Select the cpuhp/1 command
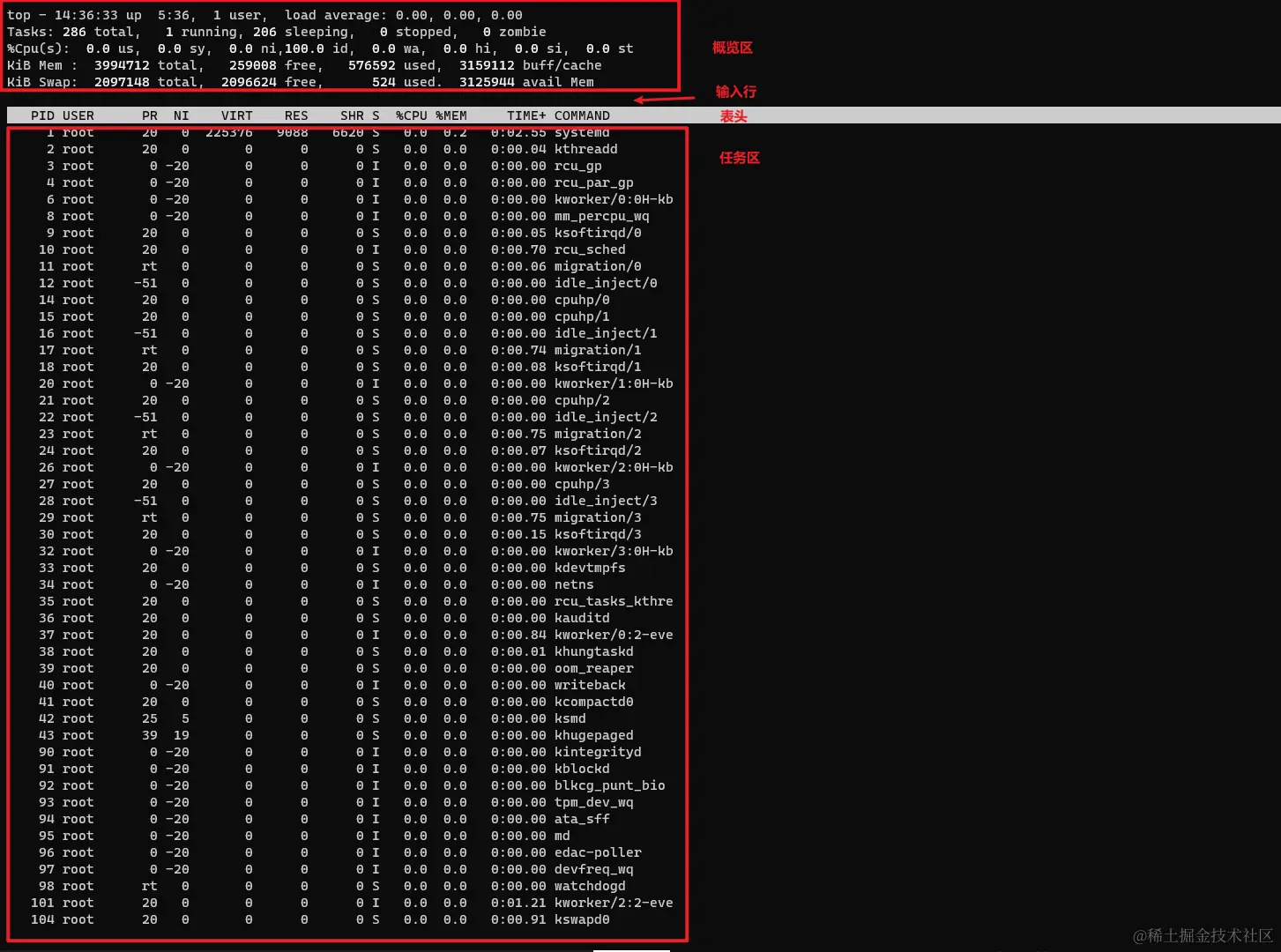The image size is (1281, 952). pos(582,316)
